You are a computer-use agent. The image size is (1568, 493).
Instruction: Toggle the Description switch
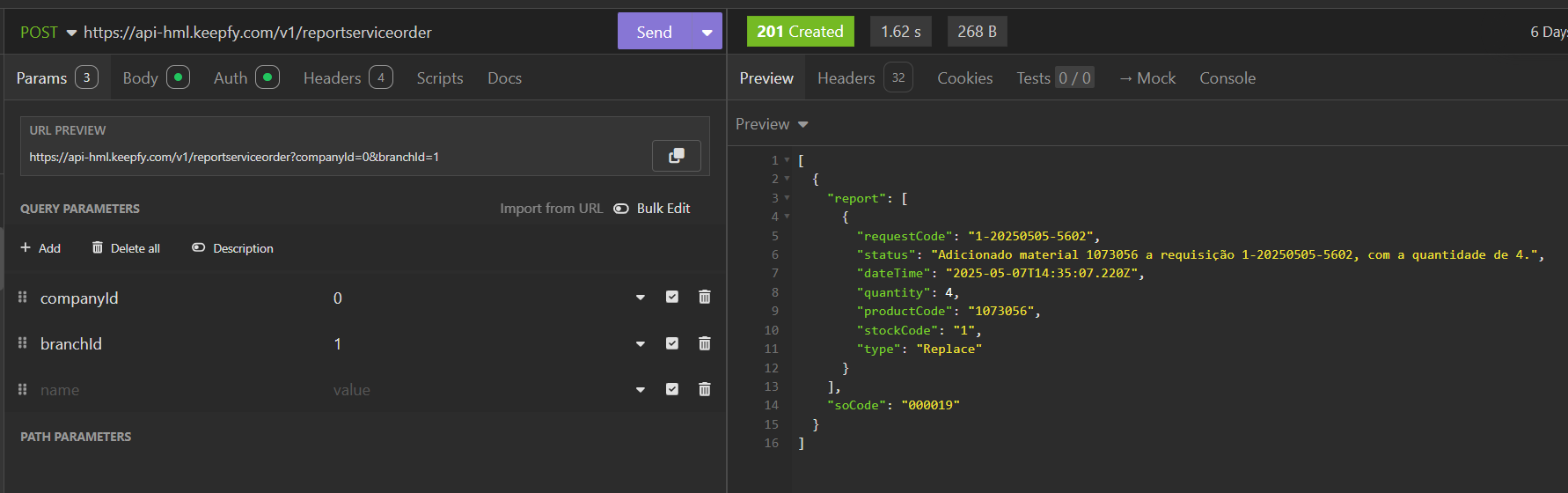198,248
